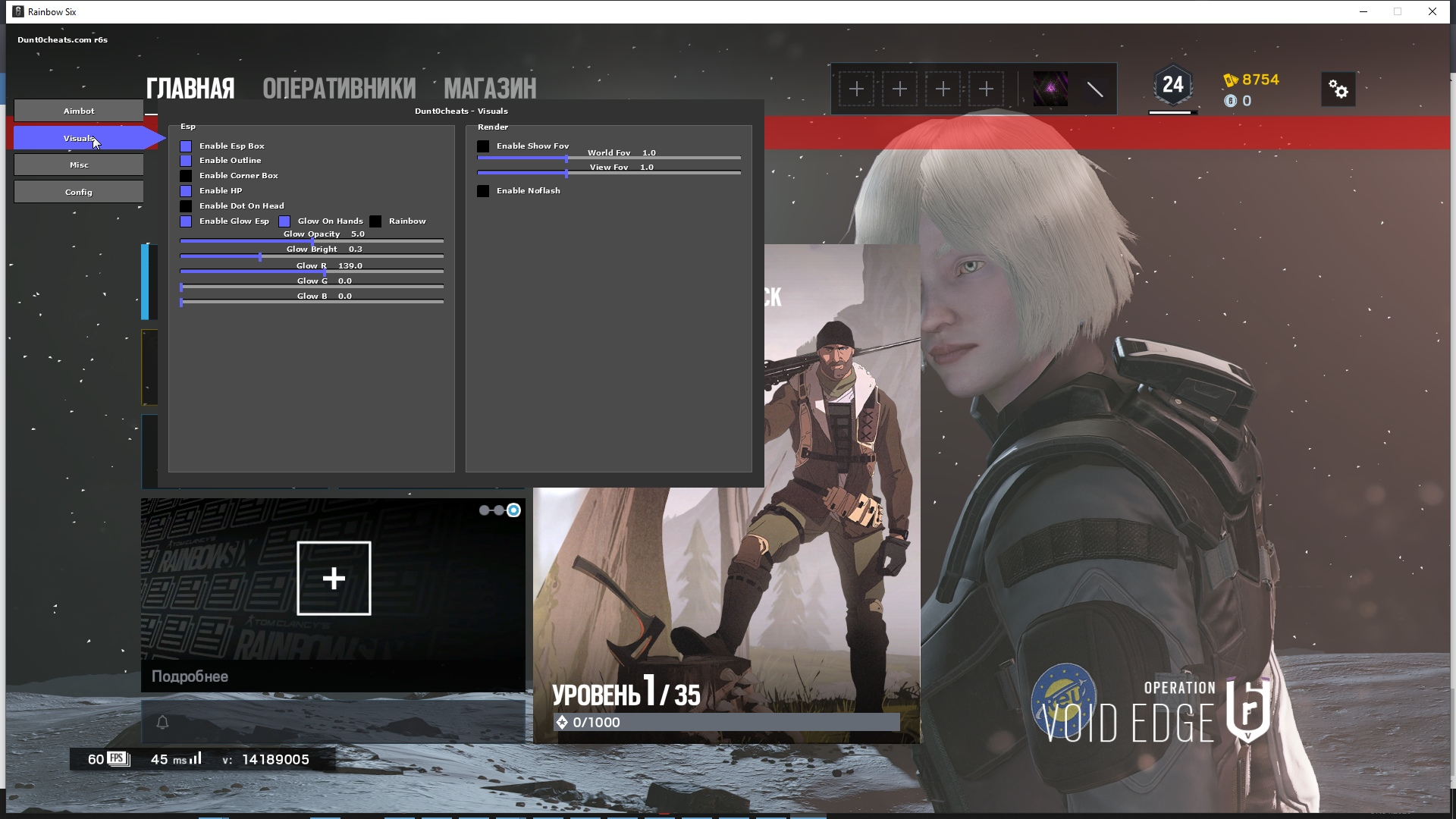Screen dimensions: 1456x819
Task: Toggle Enable Outline checkbox
Action: click(x=186, y=161)
